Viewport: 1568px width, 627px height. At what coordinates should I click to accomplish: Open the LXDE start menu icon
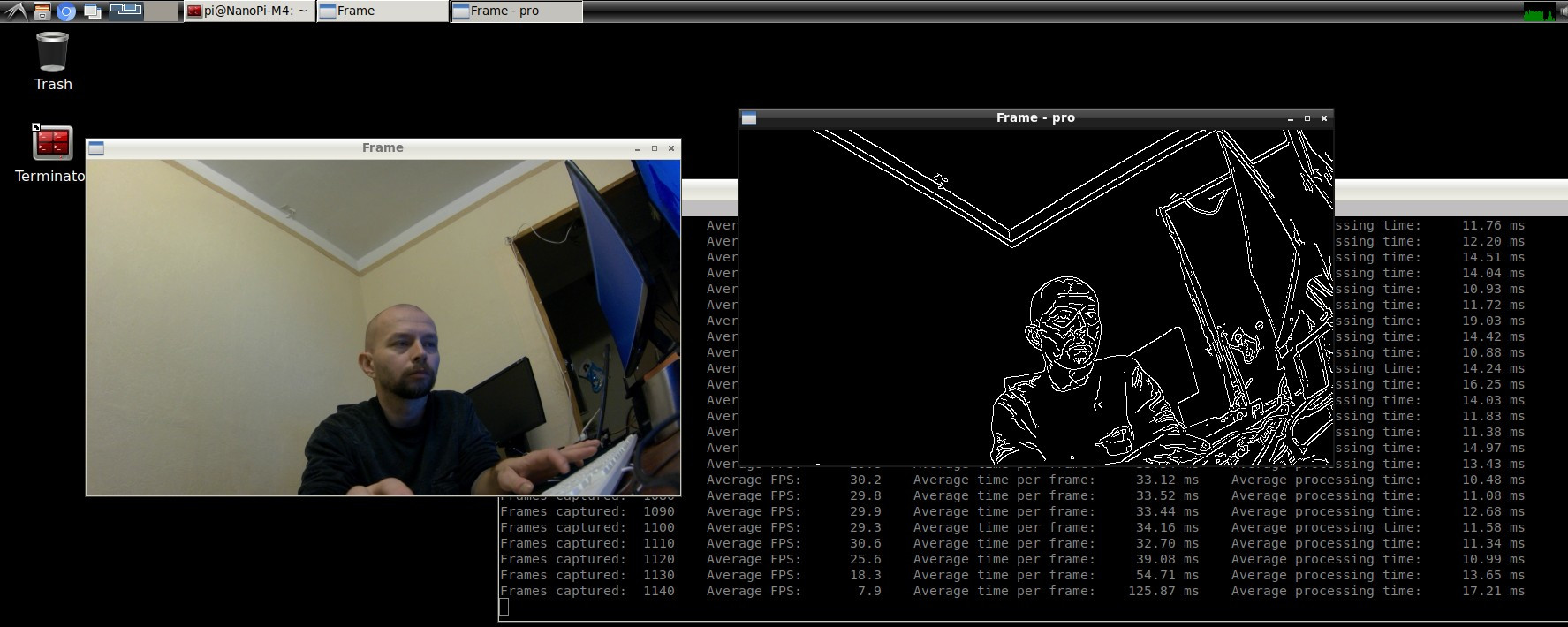pos(15,11)
